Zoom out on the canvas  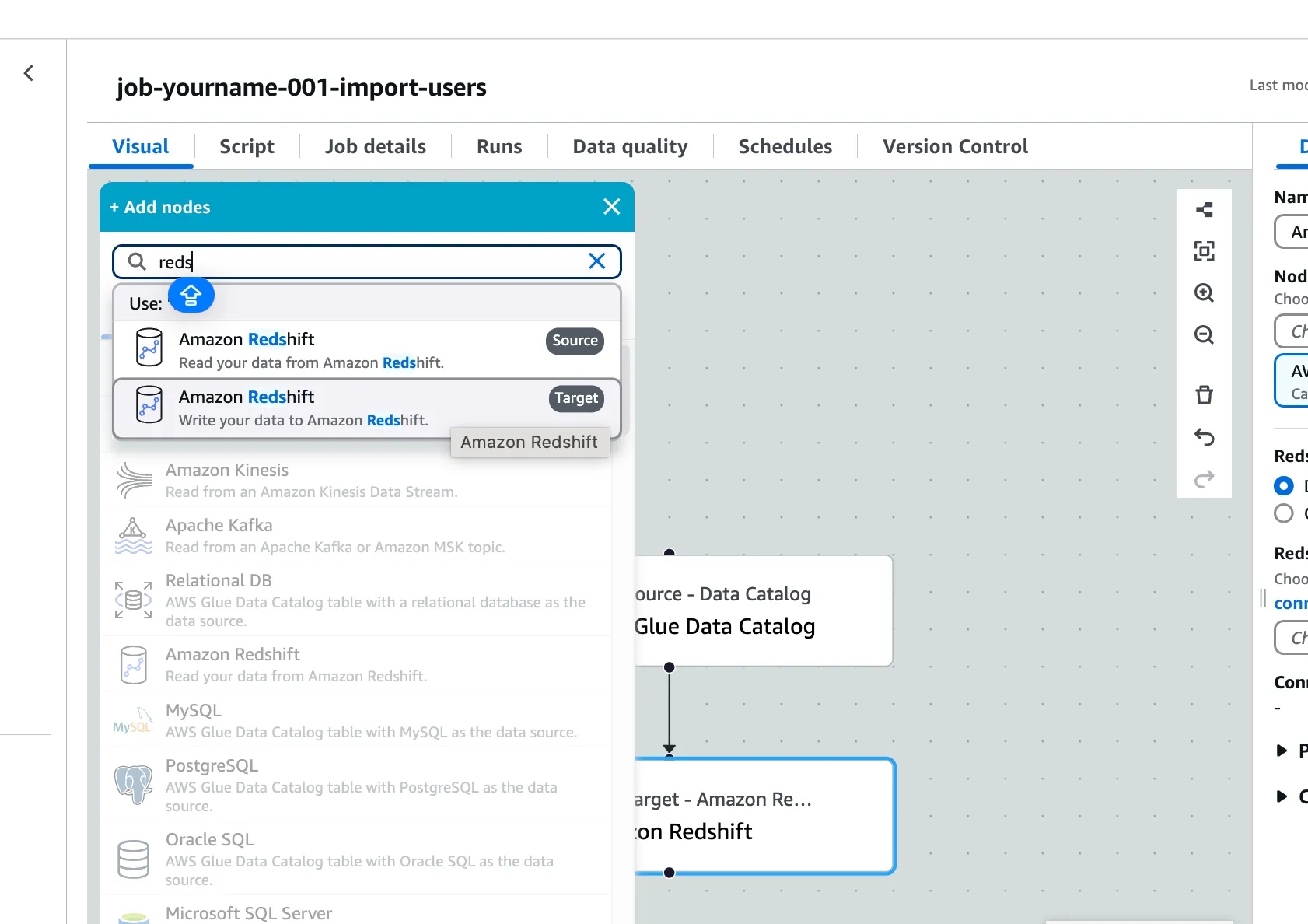[x=1204, y=335]
